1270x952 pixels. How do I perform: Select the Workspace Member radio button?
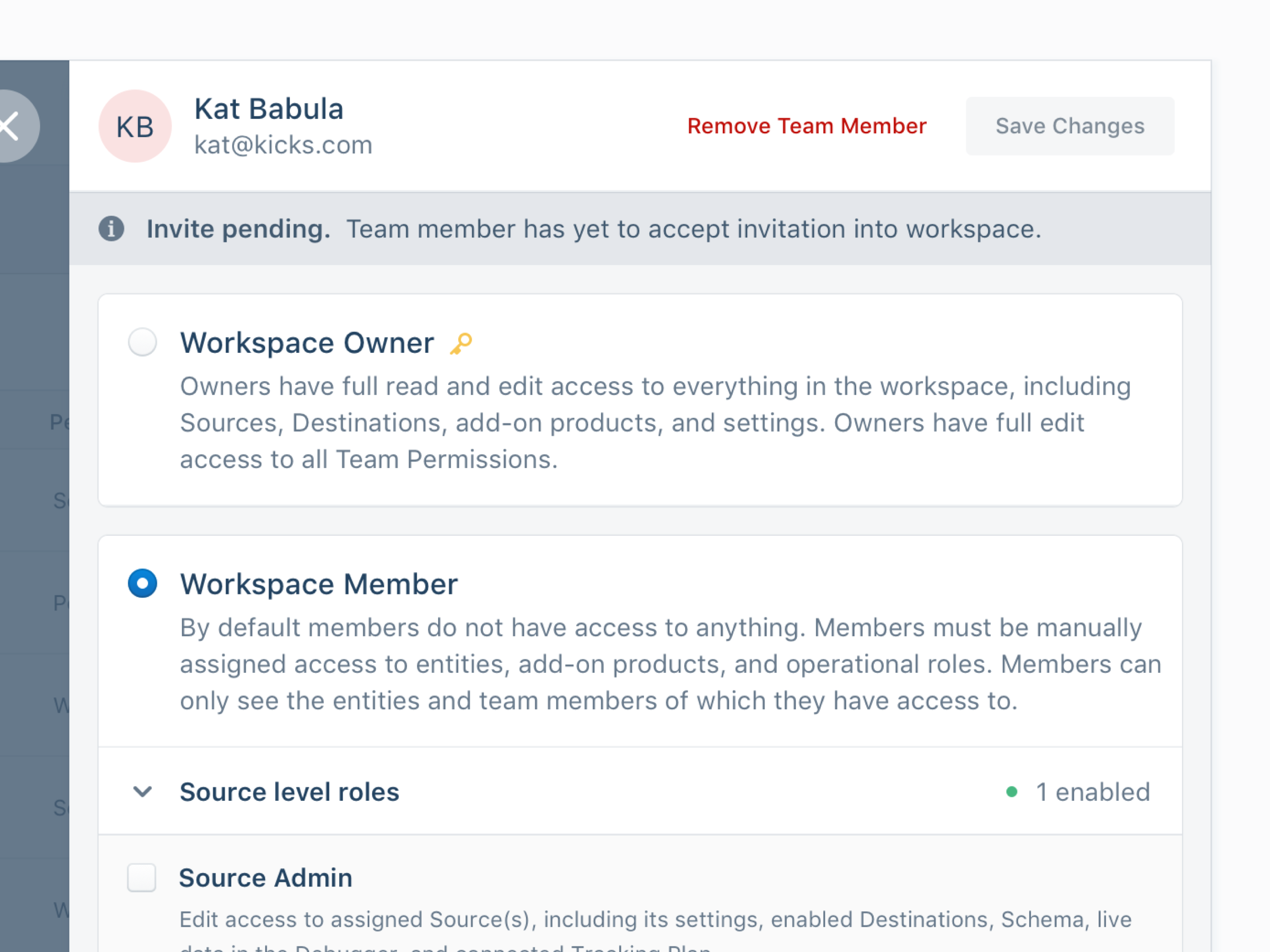142,584
